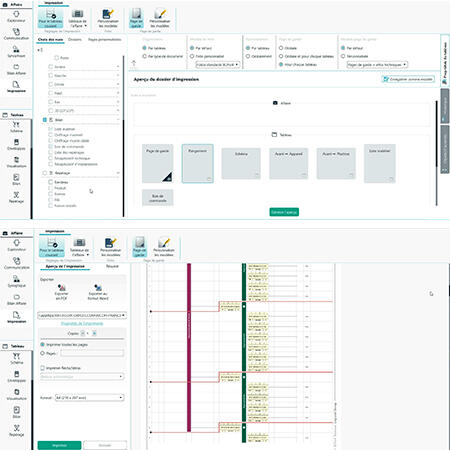
Task: Open Communication in the top window sidebar
Action: point(16,34)
